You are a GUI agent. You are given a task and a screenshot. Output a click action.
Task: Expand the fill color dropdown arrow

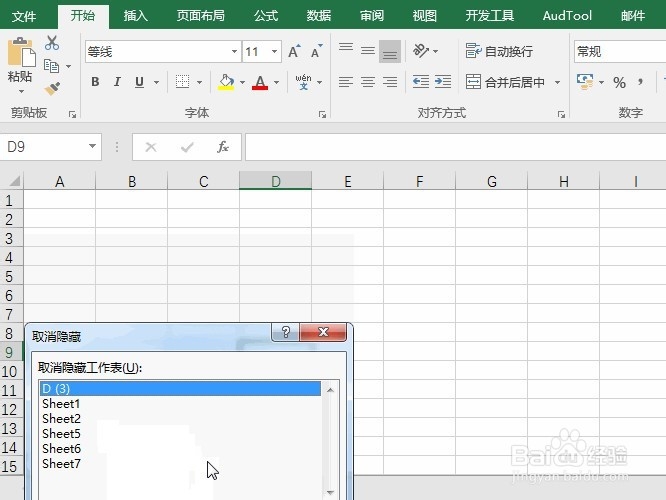(242, 82)
